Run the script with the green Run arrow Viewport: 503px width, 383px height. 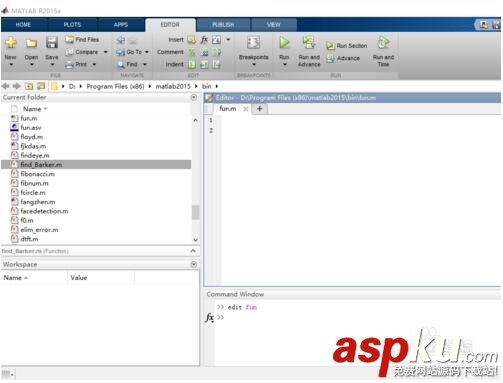[x=284, y=43]
